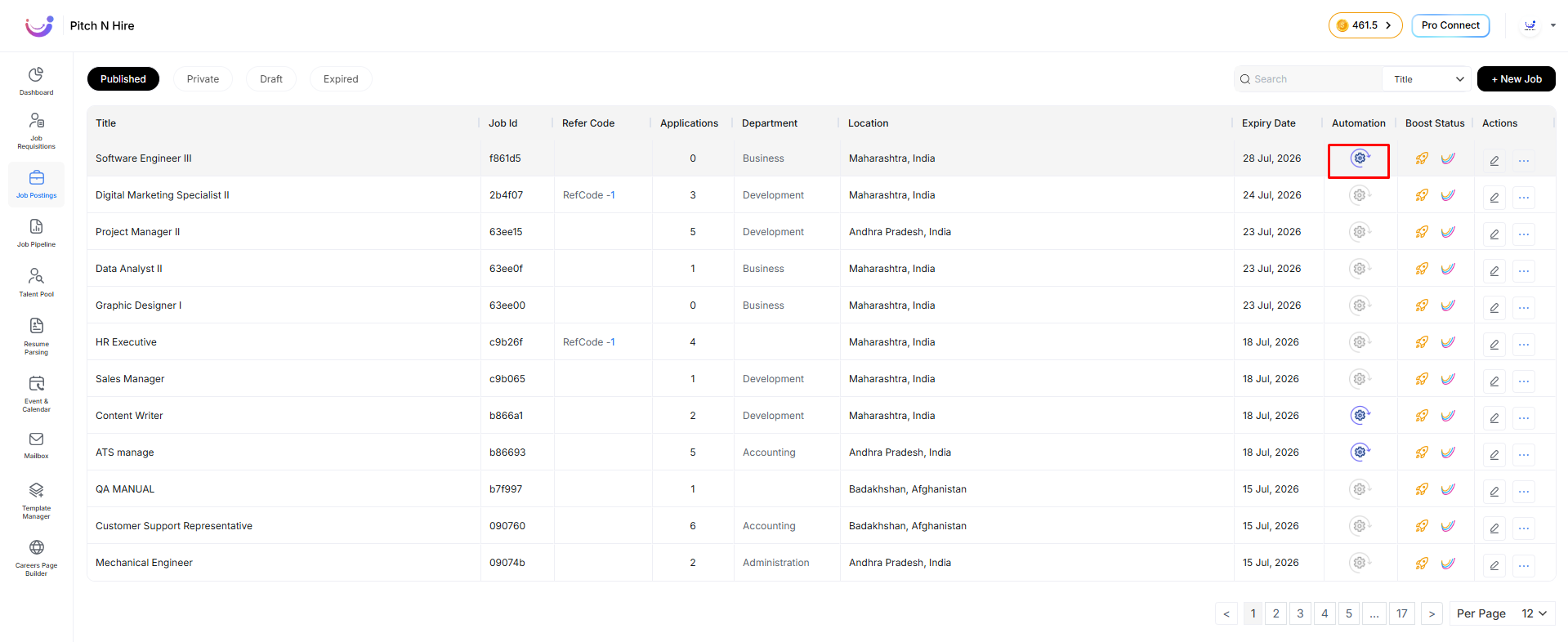Image resolution: width=1568 pixels, height=642 pixels.
Task: Open more actions for Software Engineer III
Action: (1524, 160)
